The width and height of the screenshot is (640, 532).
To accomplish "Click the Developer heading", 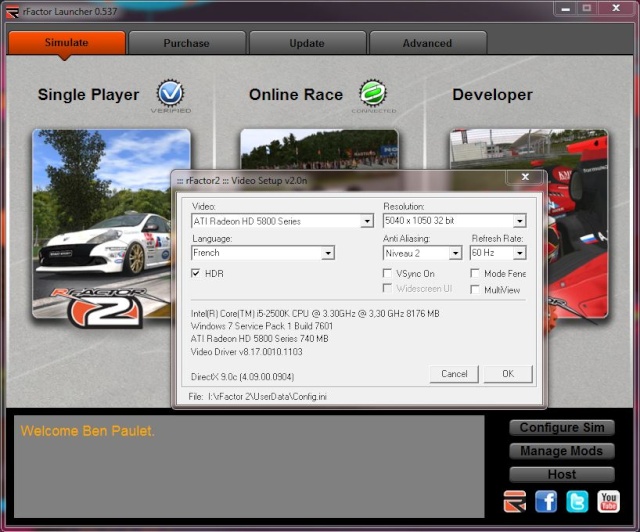I will [492, 95].
